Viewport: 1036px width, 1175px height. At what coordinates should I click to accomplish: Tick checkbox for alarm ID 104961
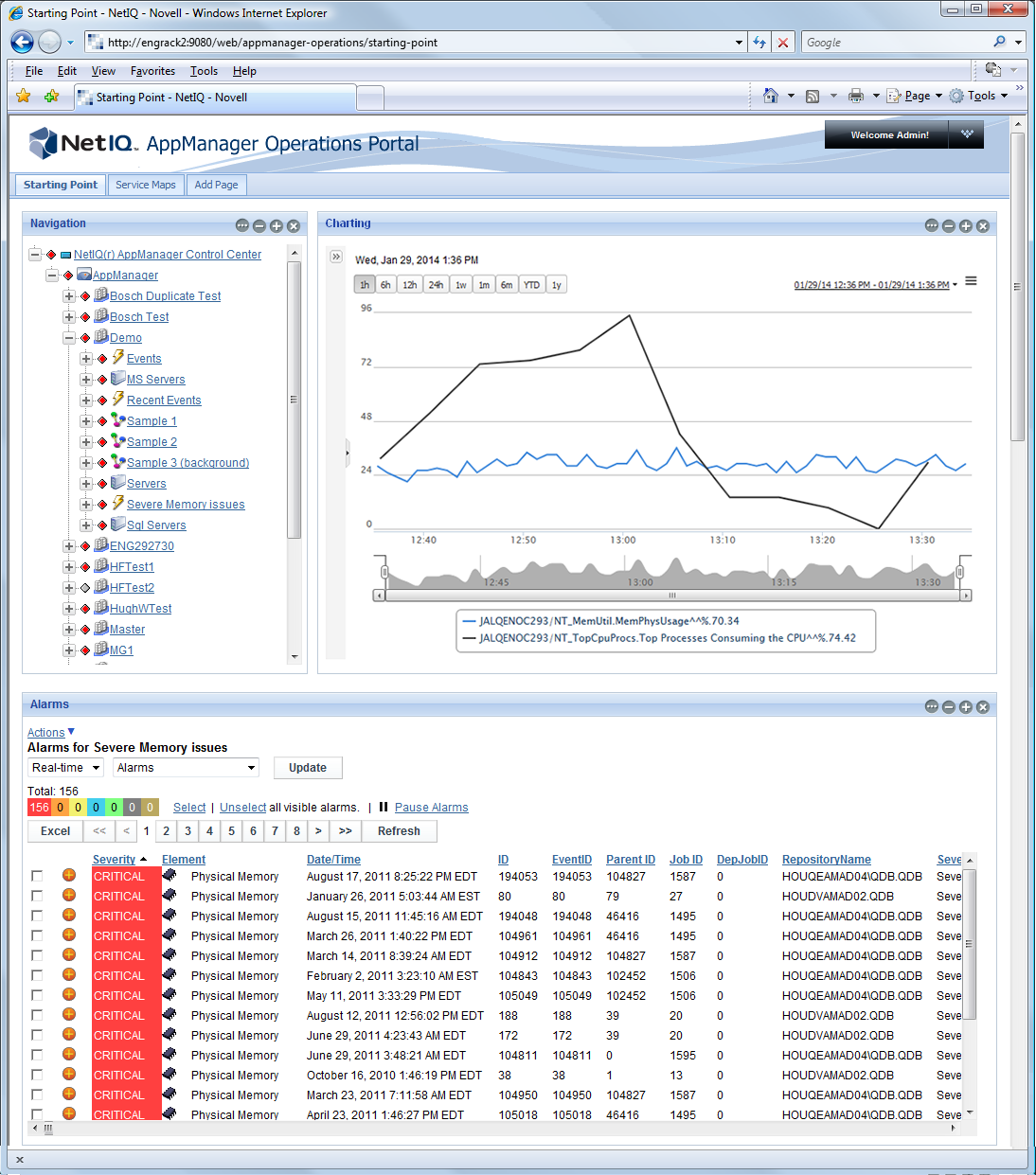coord(37,935)
